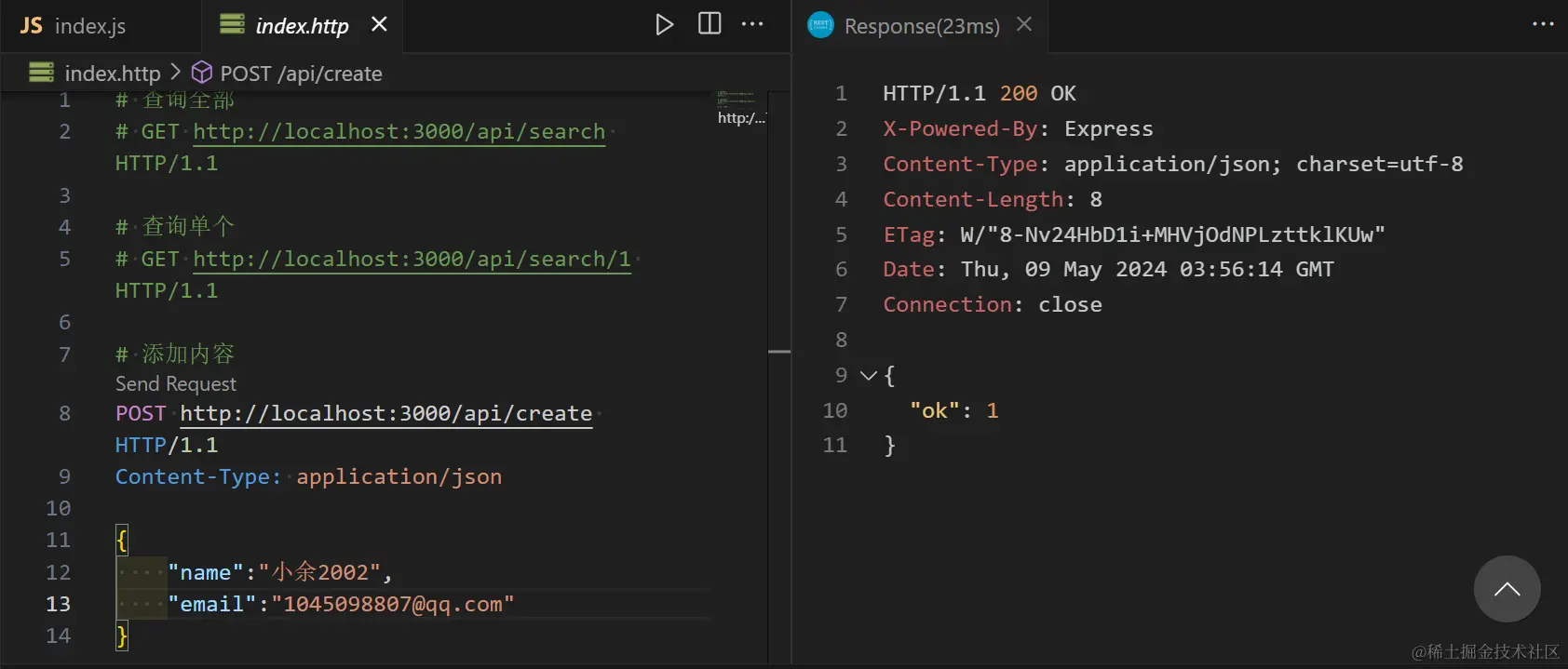Click the file icon on index.http tab

coord(232,24)
